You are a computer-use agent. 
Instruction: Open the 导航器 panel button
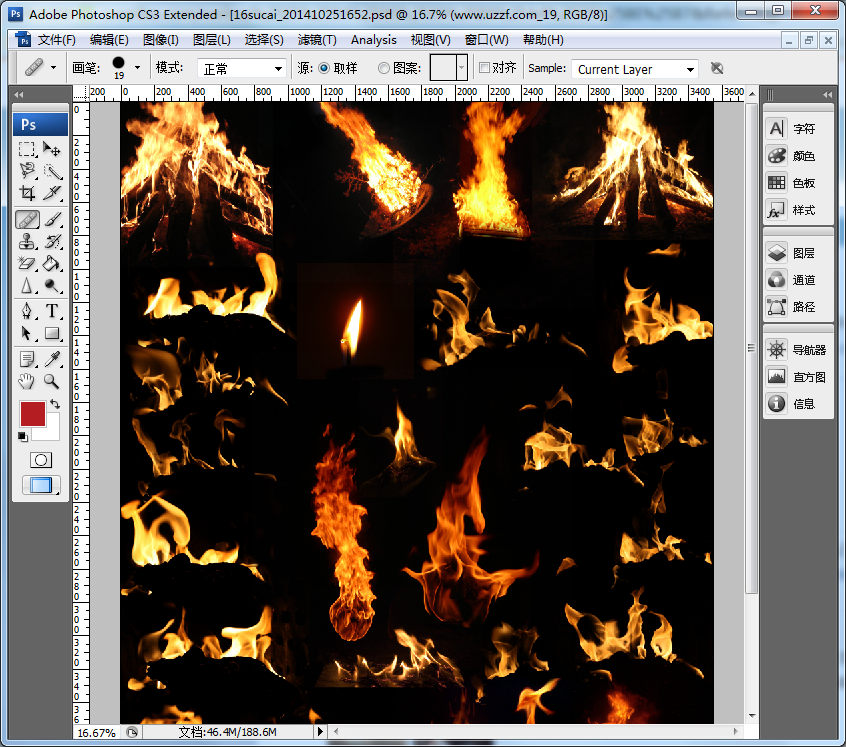(x=791, y=350)
